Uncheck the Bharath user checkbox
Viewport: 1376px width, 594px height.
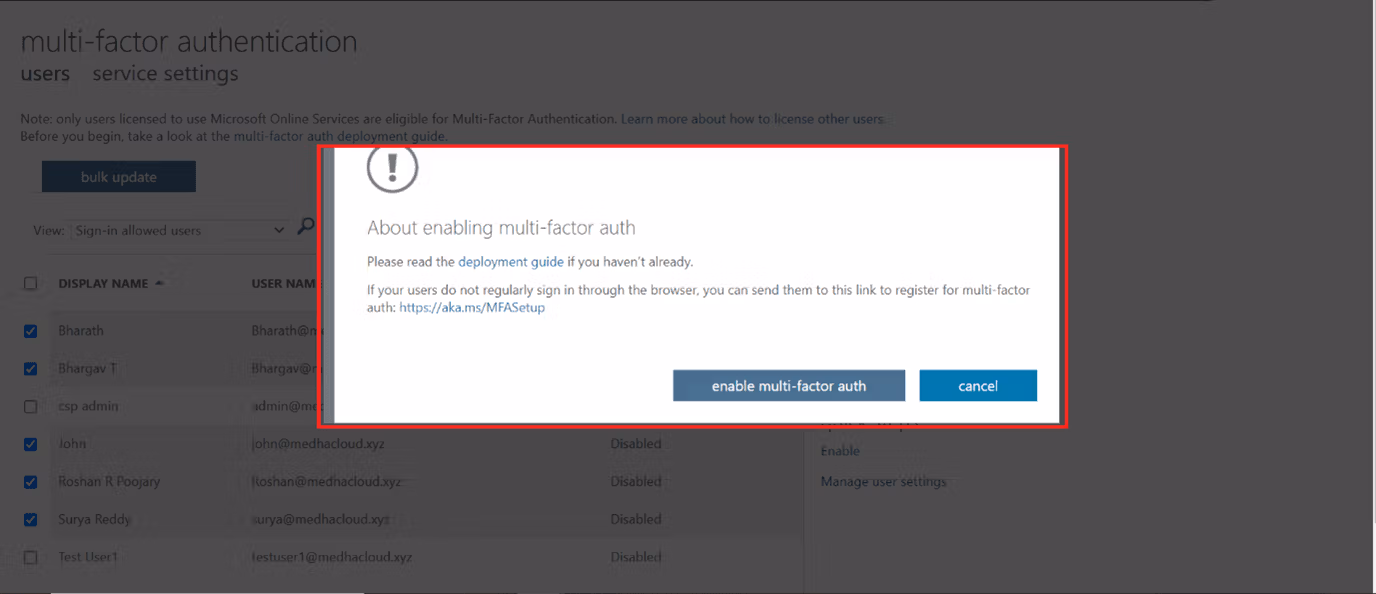coord(29,330)
